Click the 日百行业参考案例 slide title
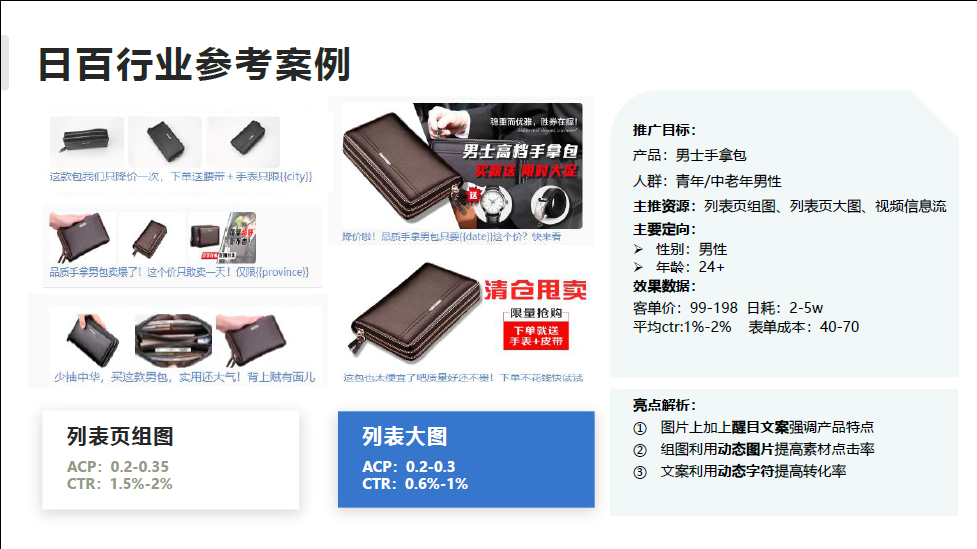Image resolution: width=977 pixels, height=549 pixels. pos(194,64)
